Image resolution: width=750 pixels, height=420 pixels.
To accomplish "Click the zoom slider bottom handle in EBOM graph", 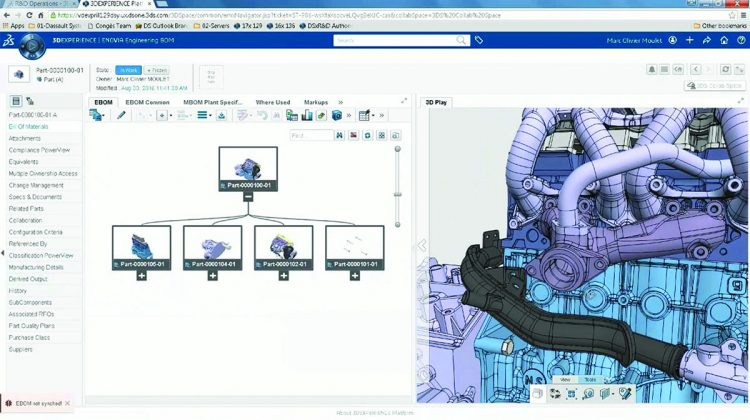I will (397, 224).
